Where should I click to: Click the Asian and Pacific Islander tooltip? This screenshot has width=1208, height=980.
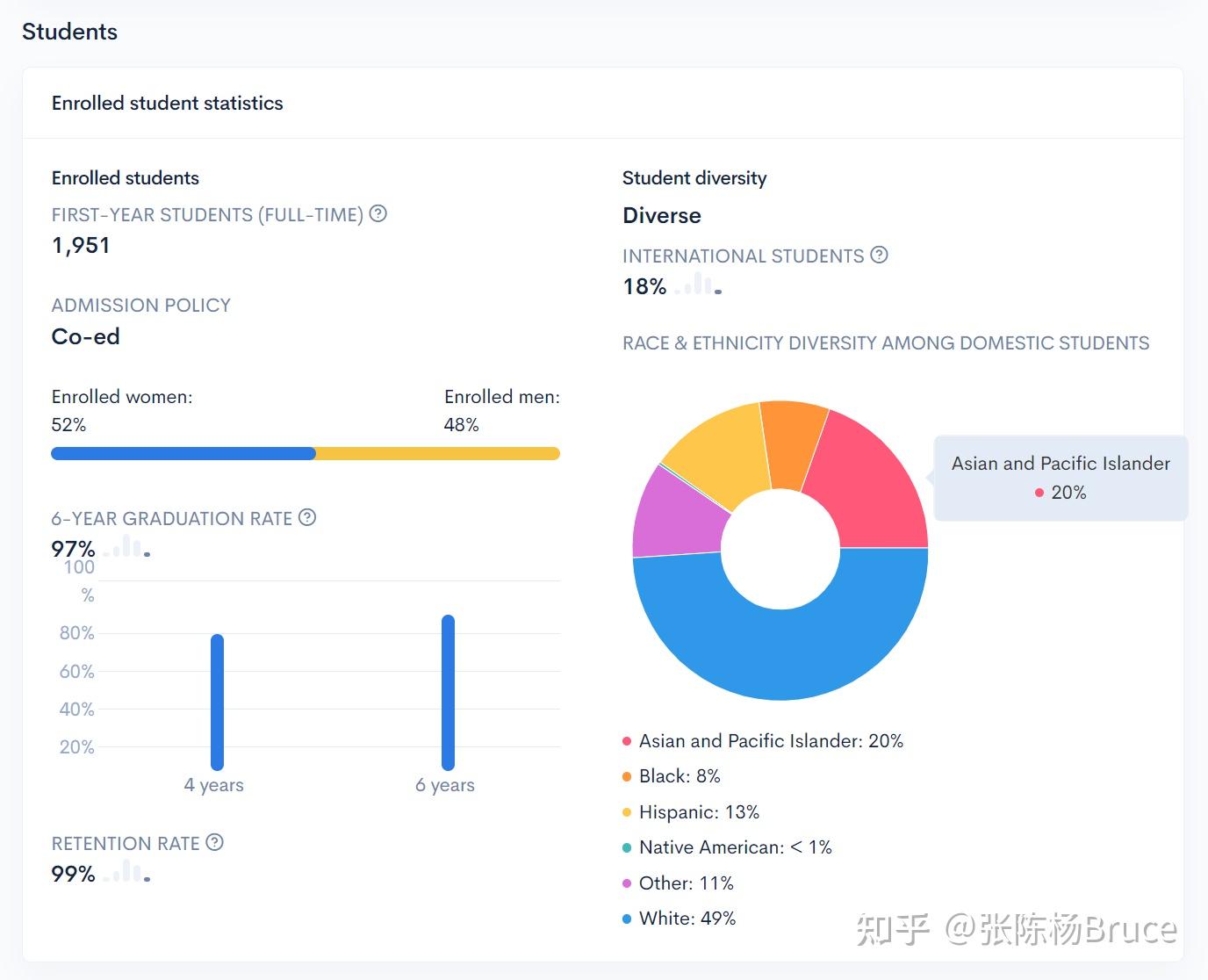[x=1060, y=477]
